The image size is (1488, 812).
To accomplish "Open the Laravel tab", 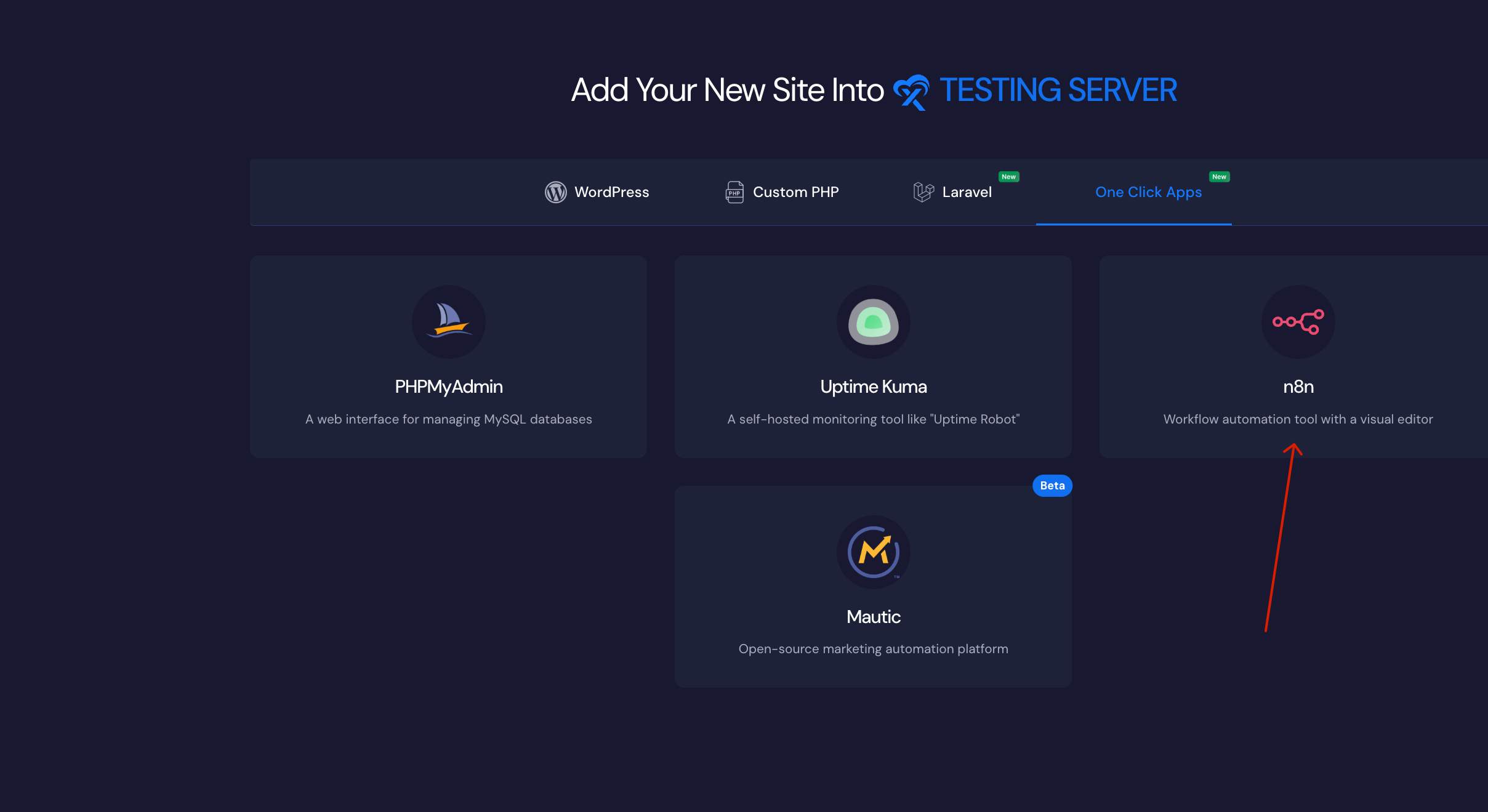I will 966,192.
